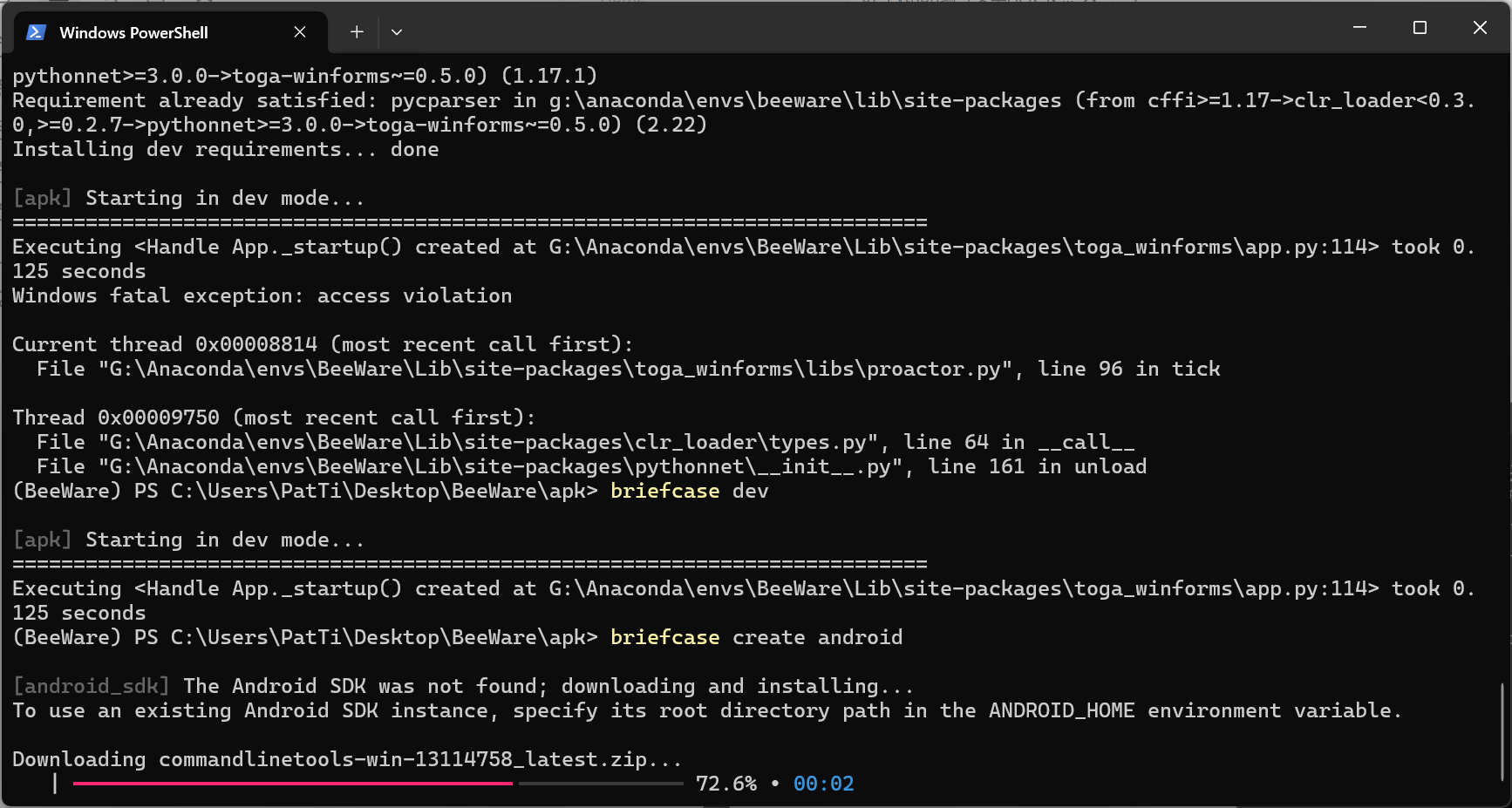Click the 'briefcase dev' command text
Image resolution: width=1512 pixels, height=808 pixels.
pyautogui.click(x=689, y=491)
